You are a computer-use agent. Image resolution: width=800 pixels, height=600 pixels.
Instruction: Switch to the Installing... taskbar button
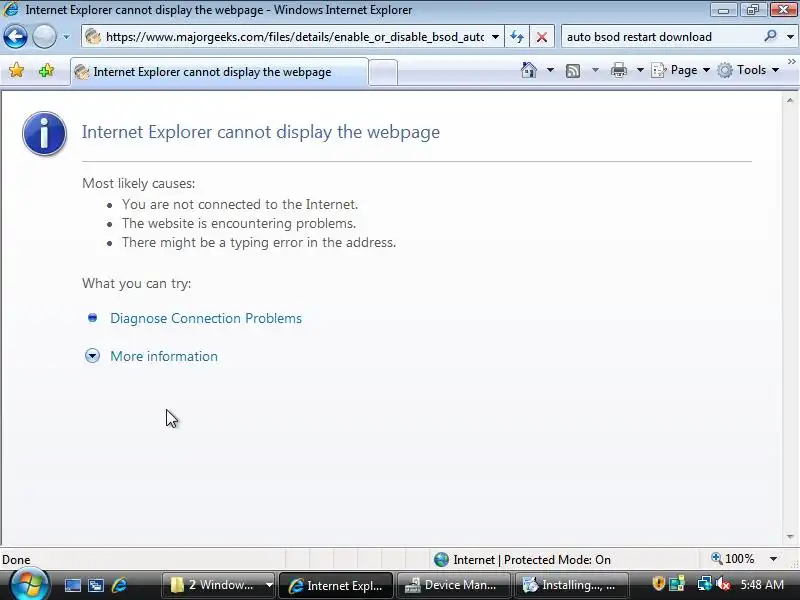point(571,585)
